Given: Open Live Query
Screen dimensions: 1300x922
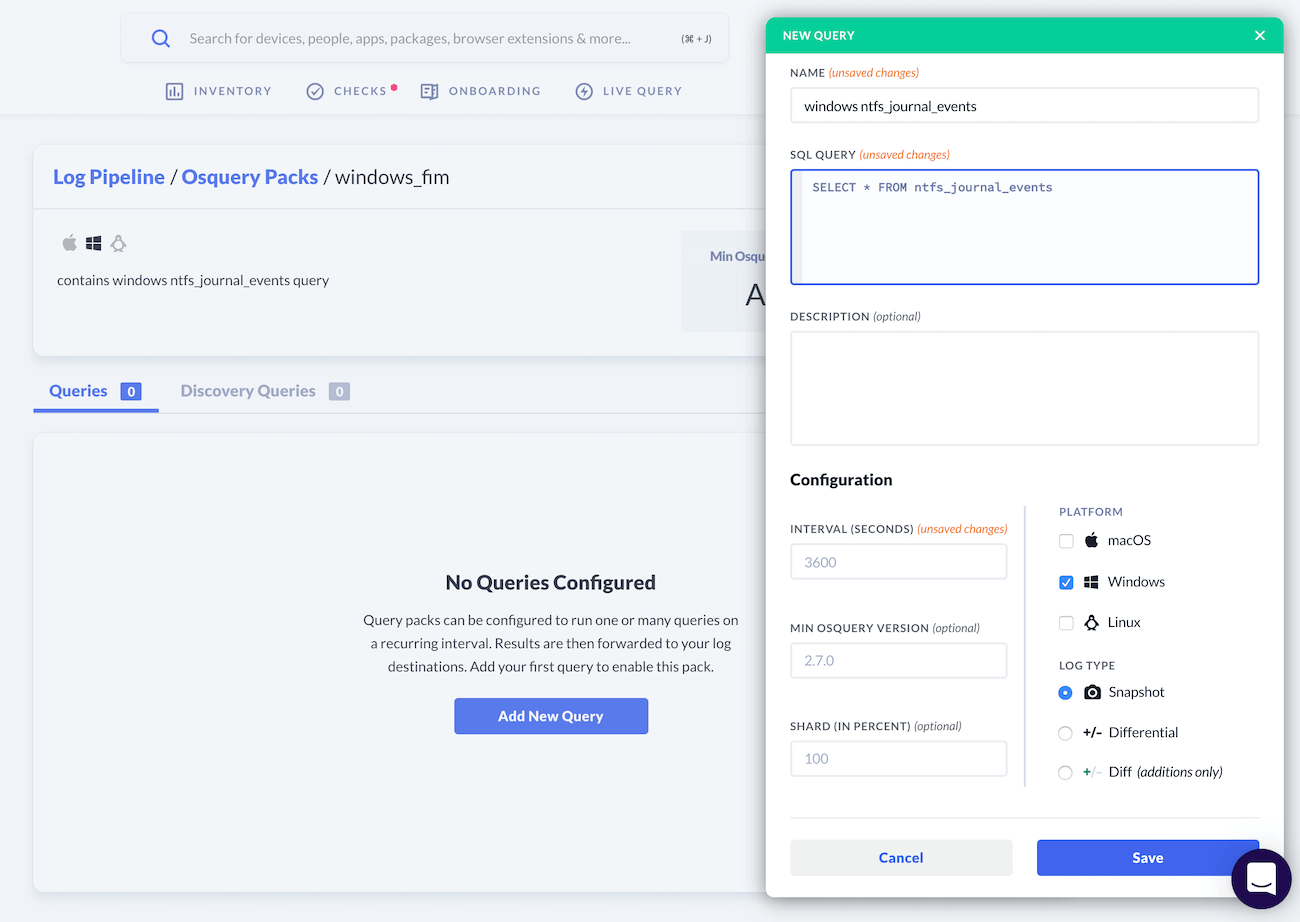Looking at the screenshot, I should 628,91.
